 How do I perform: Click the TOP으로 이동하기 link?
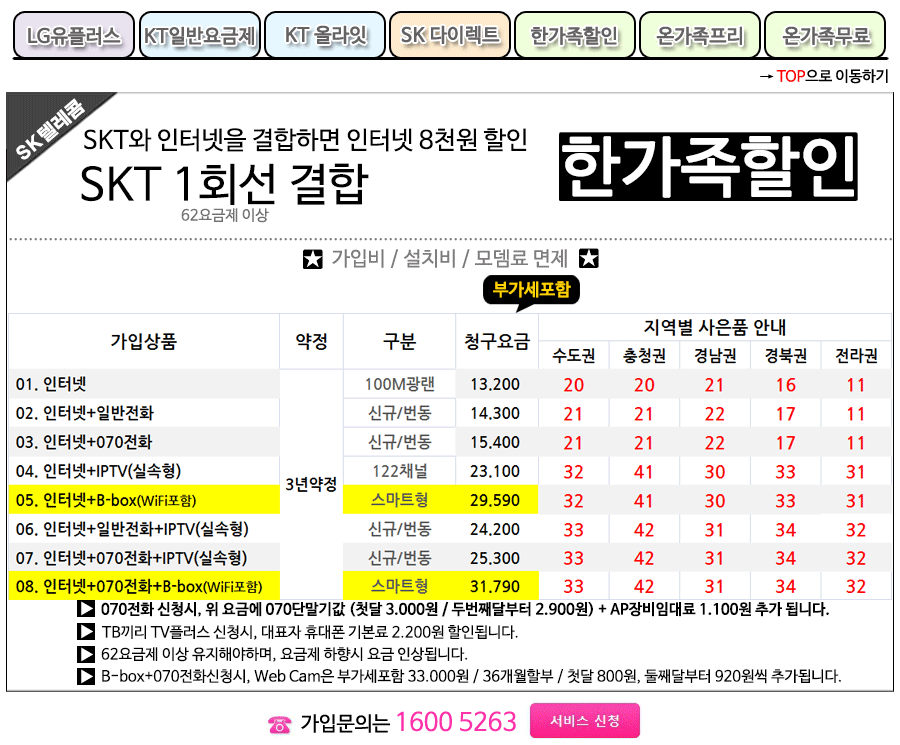point(832,74)
